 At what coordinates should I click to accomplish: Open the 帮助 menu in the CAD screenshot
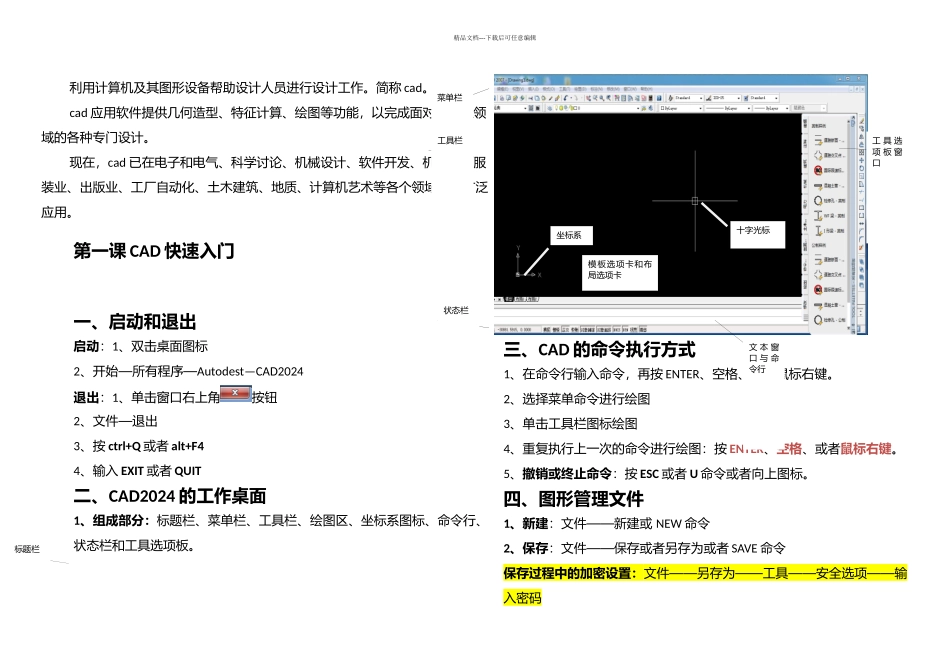pyautogui.click(x=646, y=89)
